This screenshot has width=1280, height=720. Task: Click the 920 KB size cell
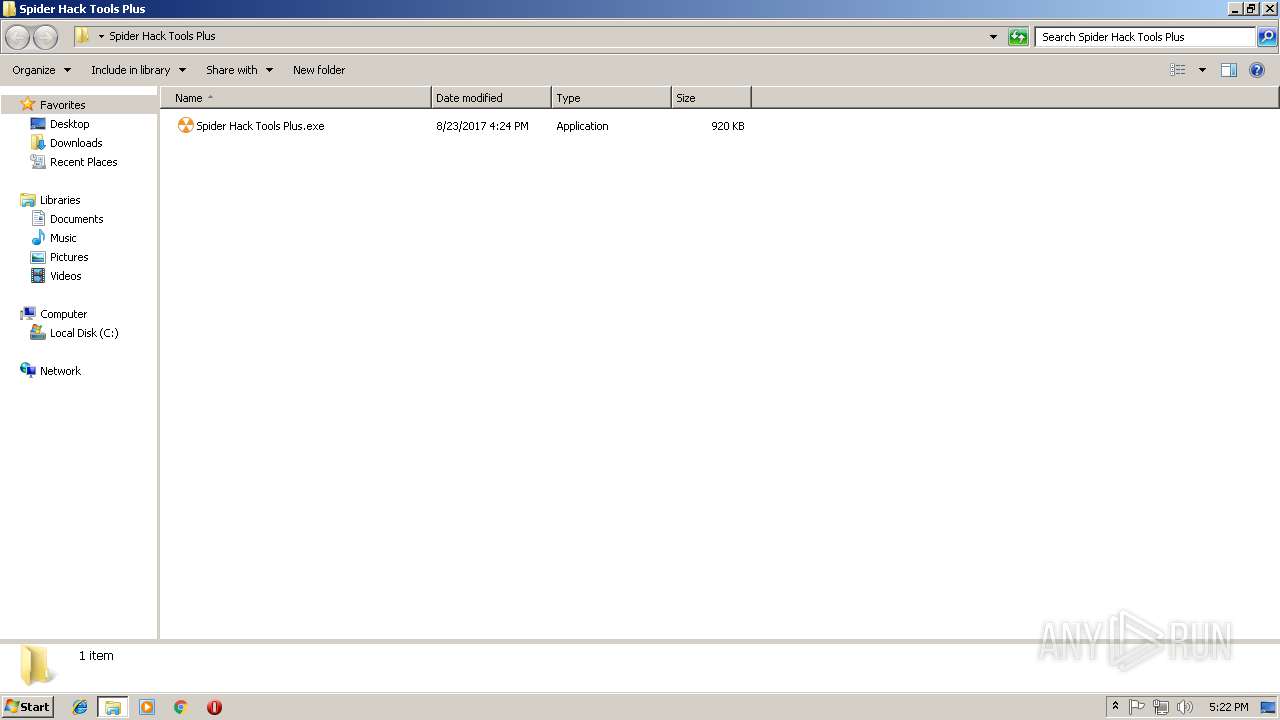click(x=728, y=126)
